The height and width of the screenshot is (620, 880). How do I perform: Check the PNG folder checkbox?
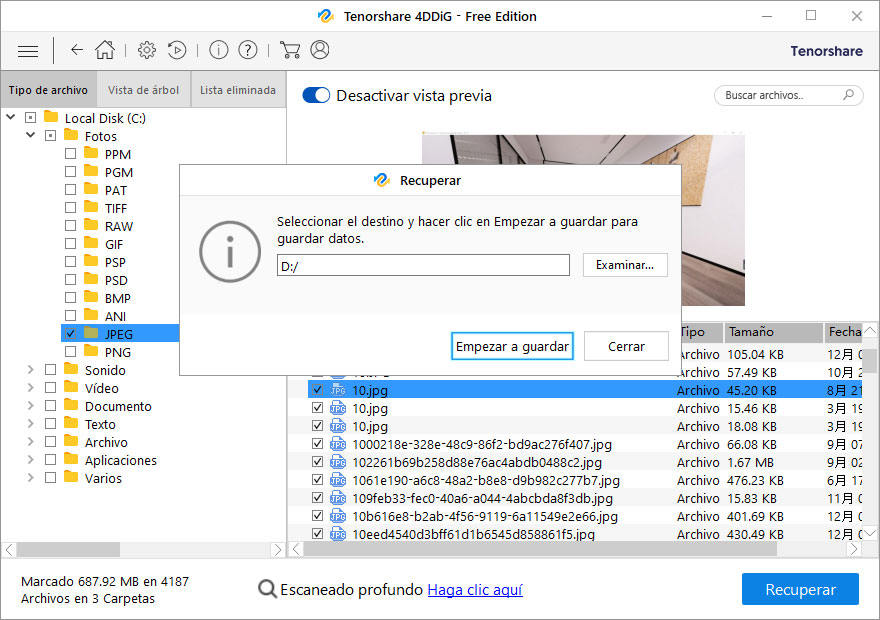70,352
